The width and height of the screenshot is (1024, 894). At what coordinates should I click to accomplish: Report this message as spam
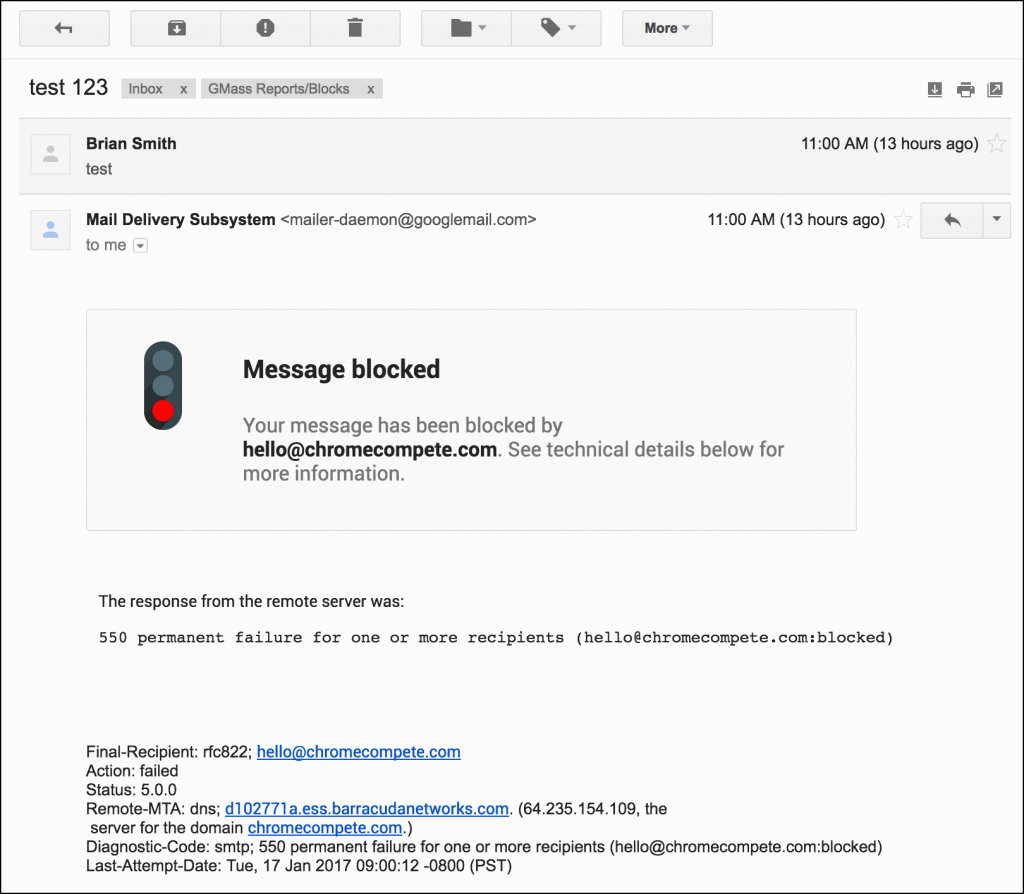click(265, 28)
